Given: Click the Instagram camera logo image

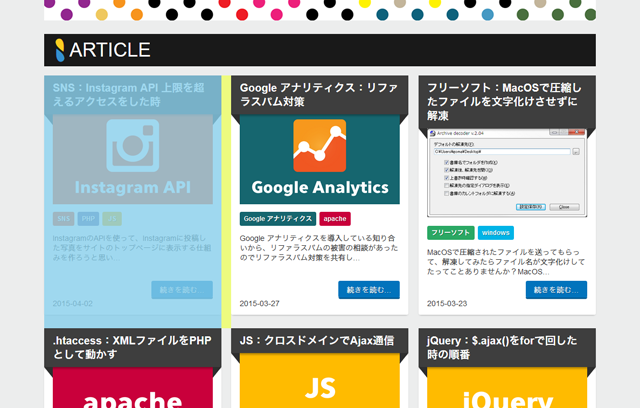Looking at the screenshot, I should coord(133,144).
